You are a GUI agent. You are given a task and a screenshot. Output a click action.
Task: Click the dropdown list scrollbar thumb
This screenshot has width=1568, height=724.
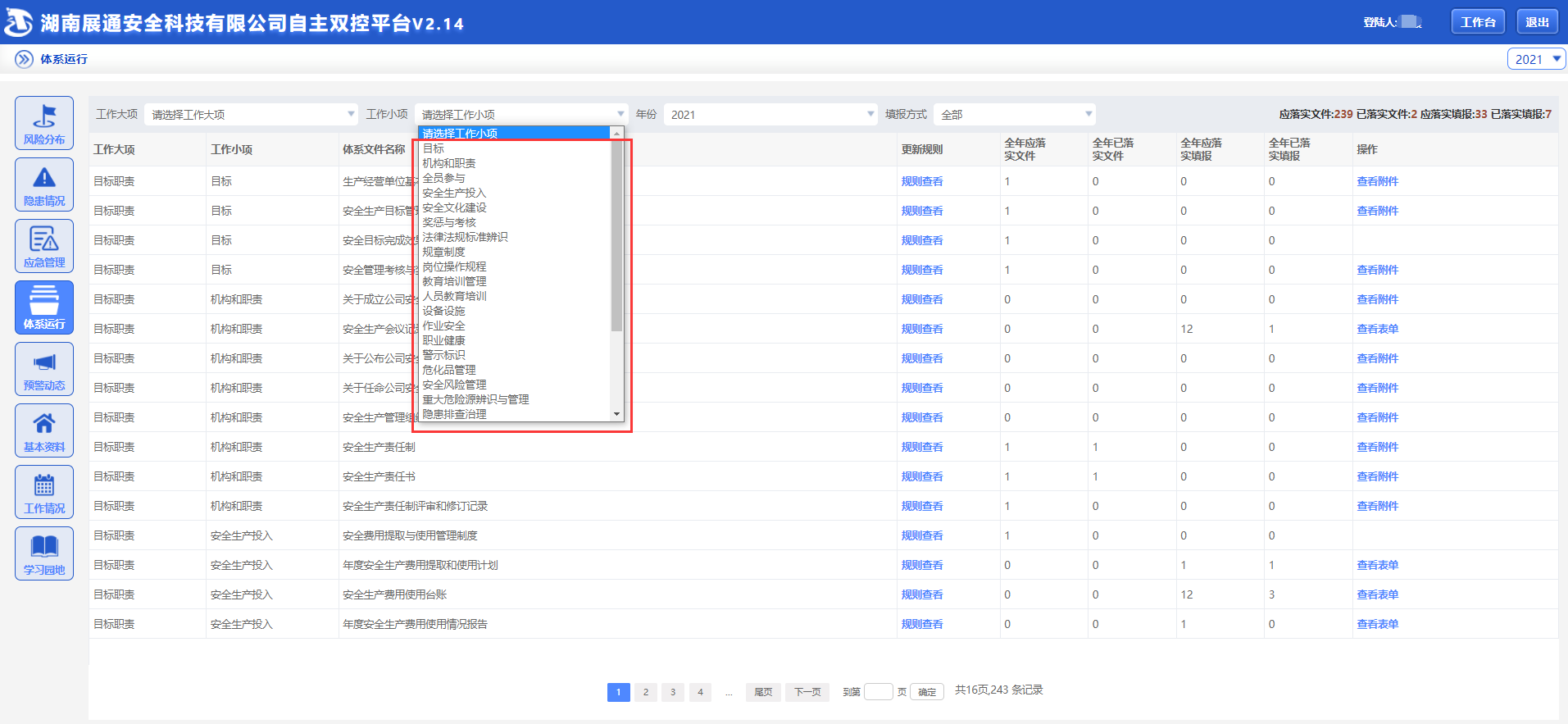[617, 235]
